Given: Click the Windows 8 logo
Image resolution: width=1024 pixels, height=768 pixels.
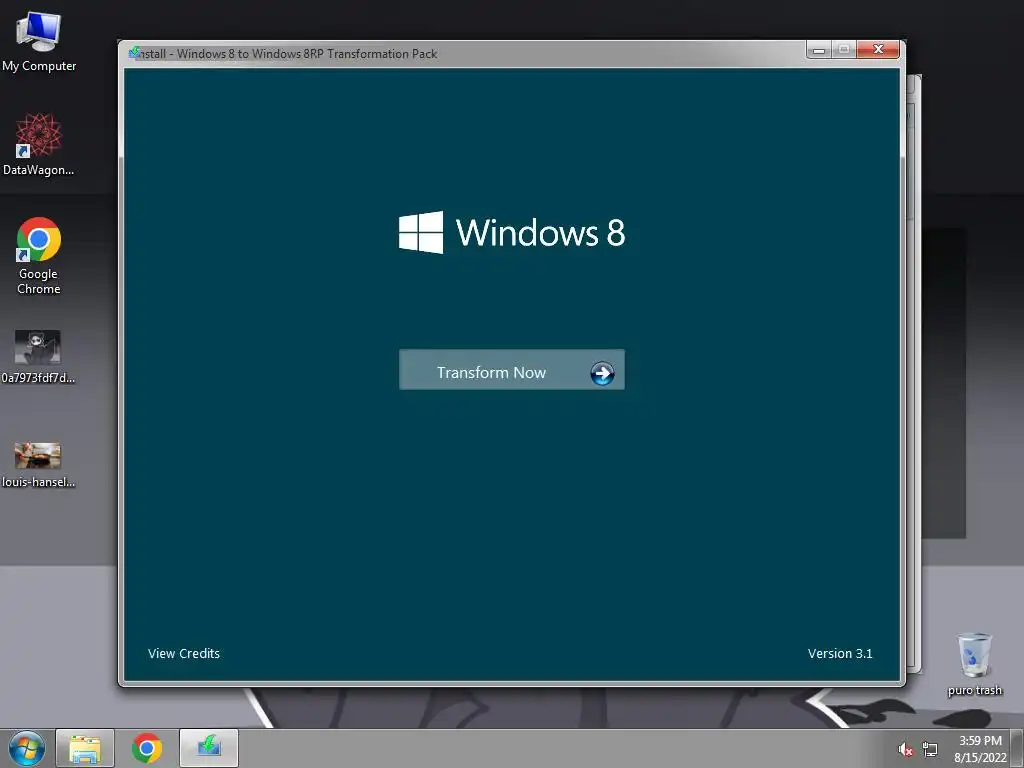Looking at the screenshot, I should click(511, 232).
